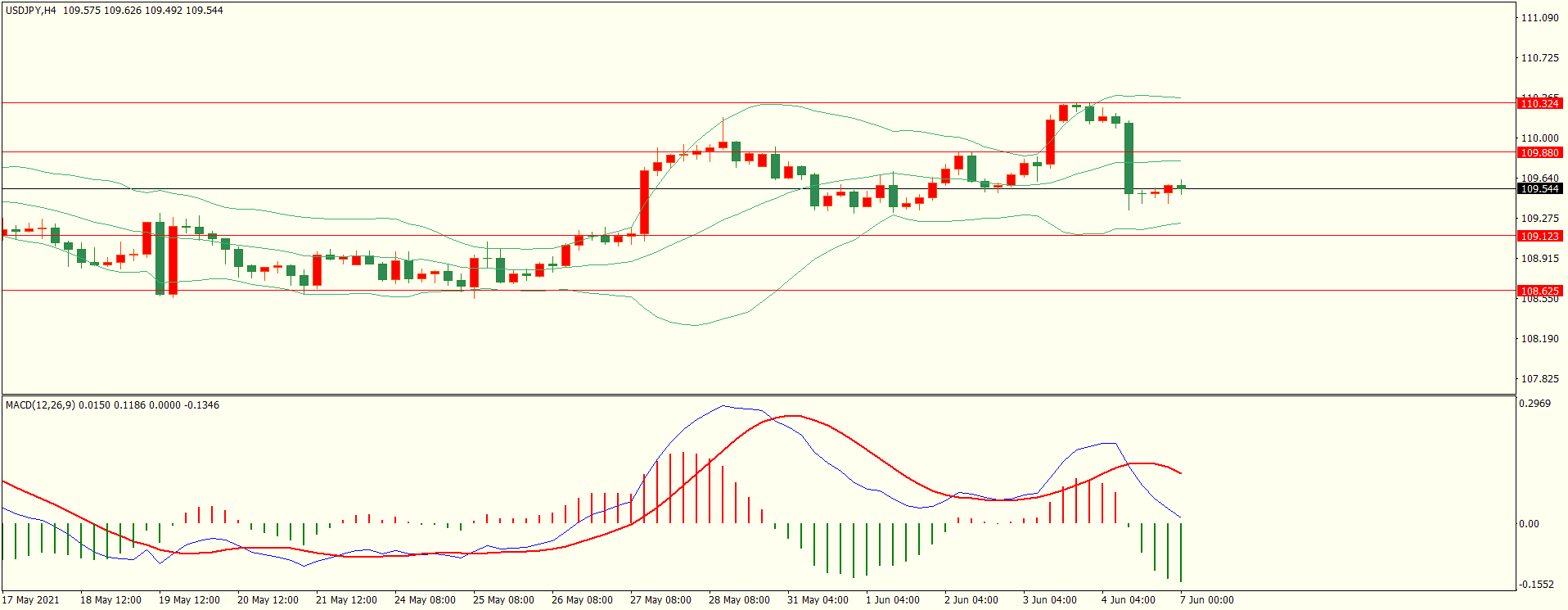
Task: Click the 0.00 MACD zero level label
Action: tap(1529, 524)
